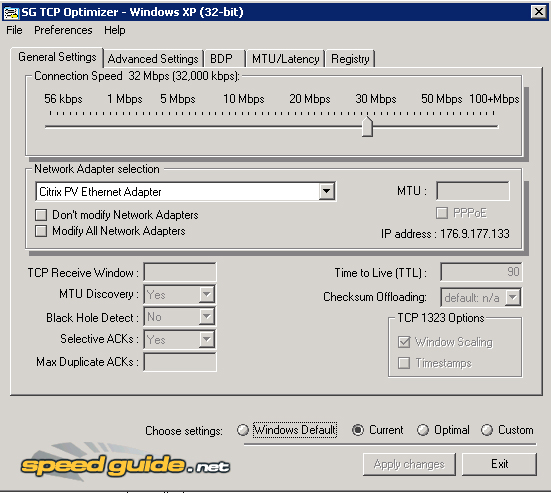Open the Checksum Offloading dropdown
The width and height of the screenshot is (551, 493).
coord(513,297)
